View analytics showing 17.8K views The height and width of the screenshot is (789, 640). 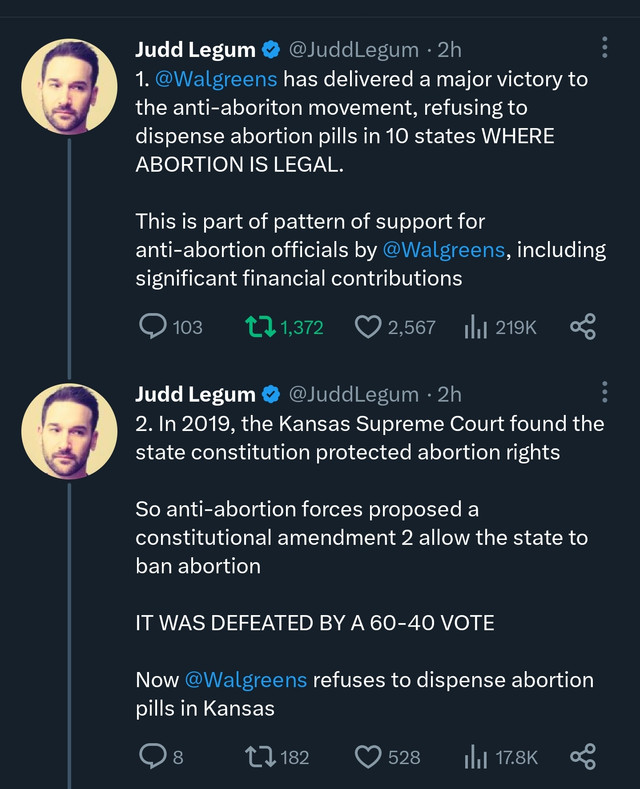pos(501,757)
